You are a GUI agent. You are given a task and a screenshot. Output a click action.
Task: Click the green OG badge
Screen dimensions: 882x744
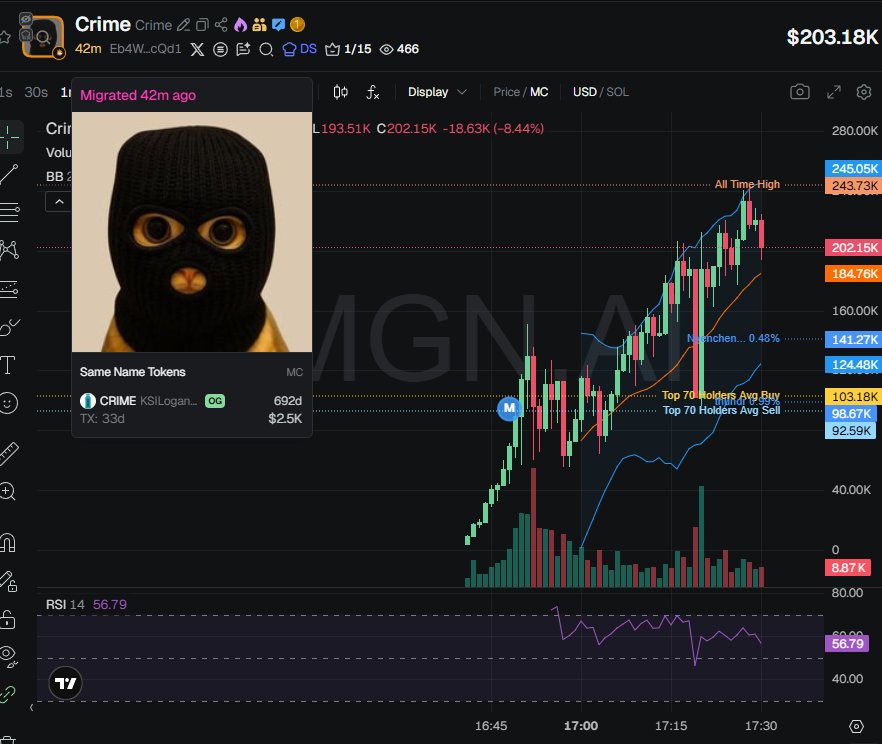pos(215,401)
